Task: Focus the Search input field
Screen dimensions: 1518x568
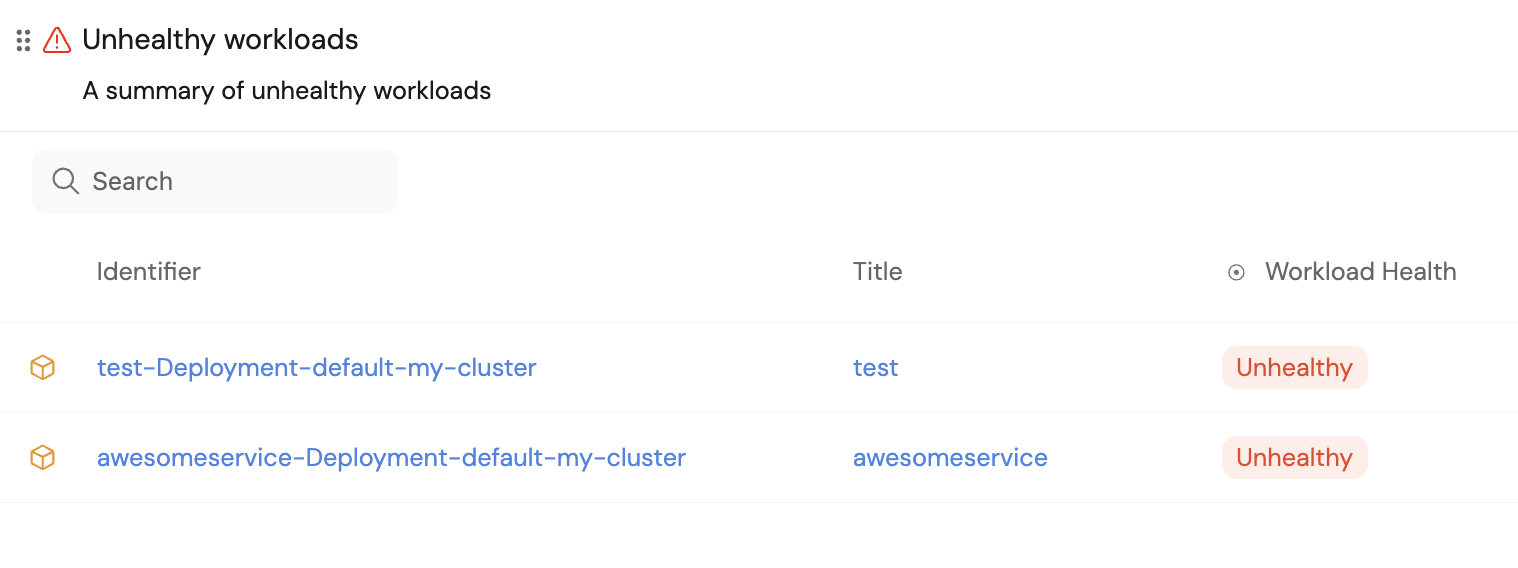Action: point(240,181)
